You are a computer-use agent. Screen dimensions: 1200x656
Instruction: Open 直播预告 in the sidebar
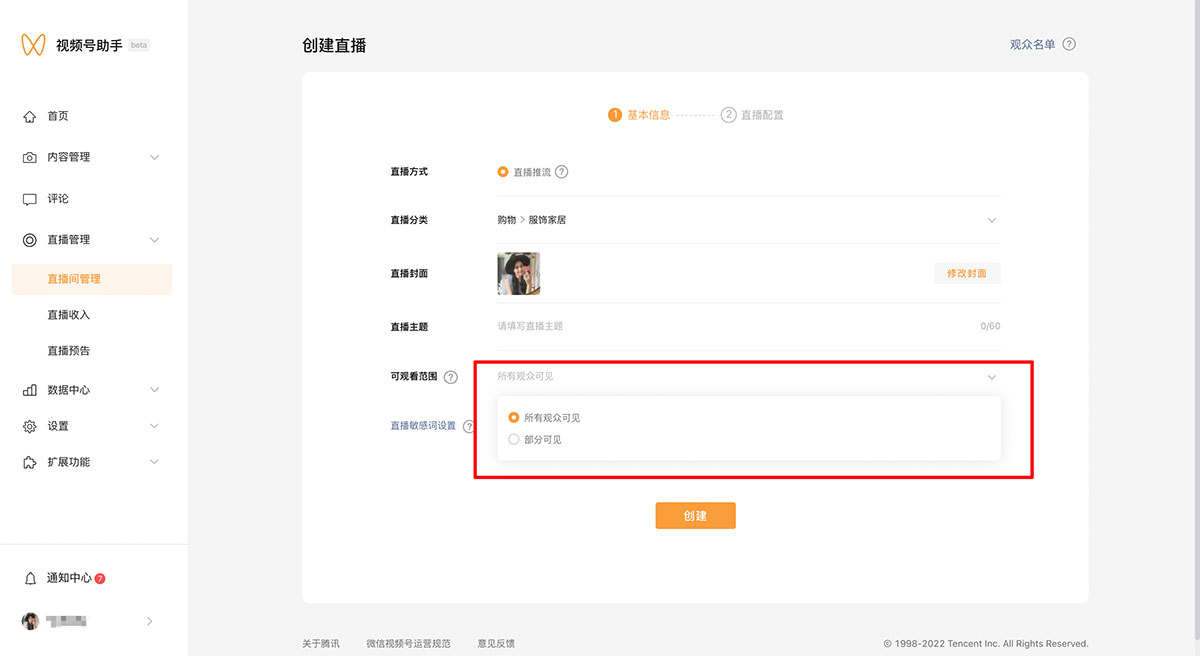point(69,351)
